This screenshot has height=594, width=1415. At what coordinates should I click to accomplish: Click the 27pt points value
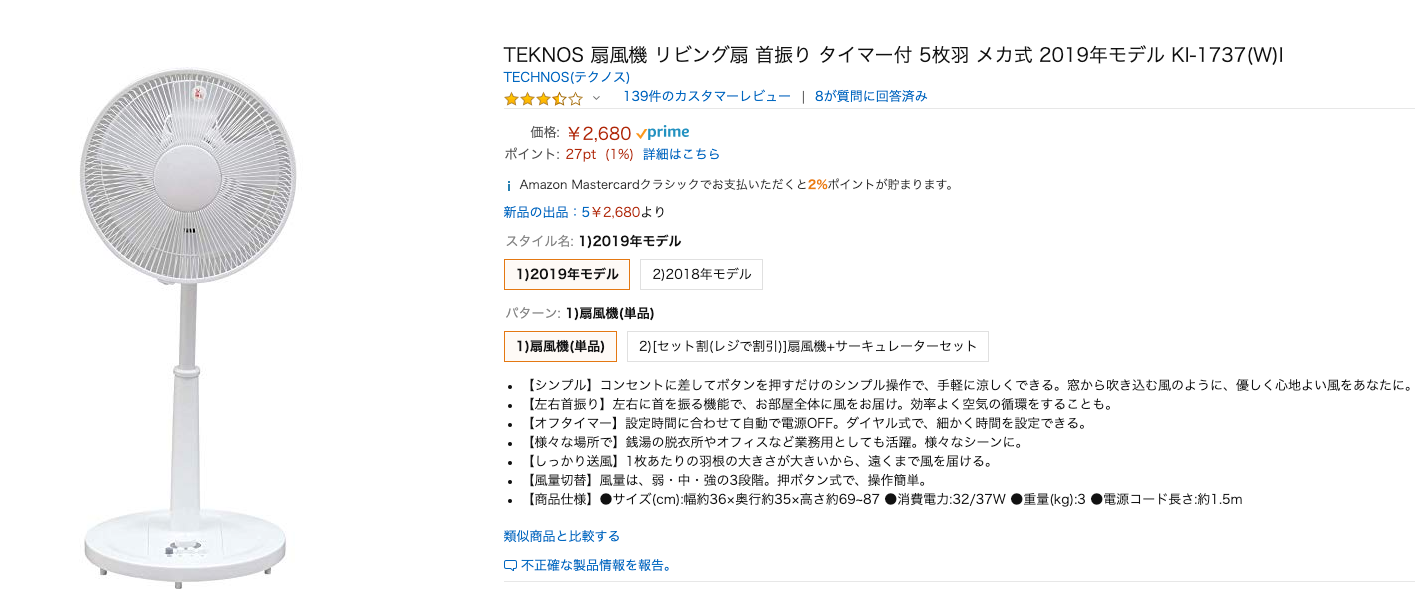580,154
